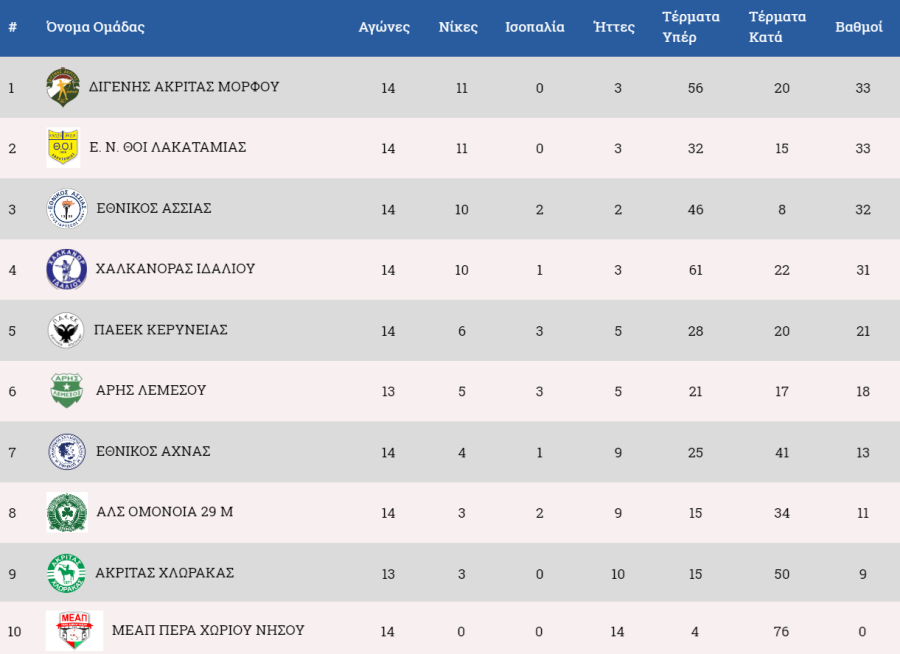Image resolution: width=900 pixels, height=654 pixels.
Task: Click the ΑΡΗΣ ΛΕΜΕΣΟΥ green shield logo
Action: tap(67, 390)
